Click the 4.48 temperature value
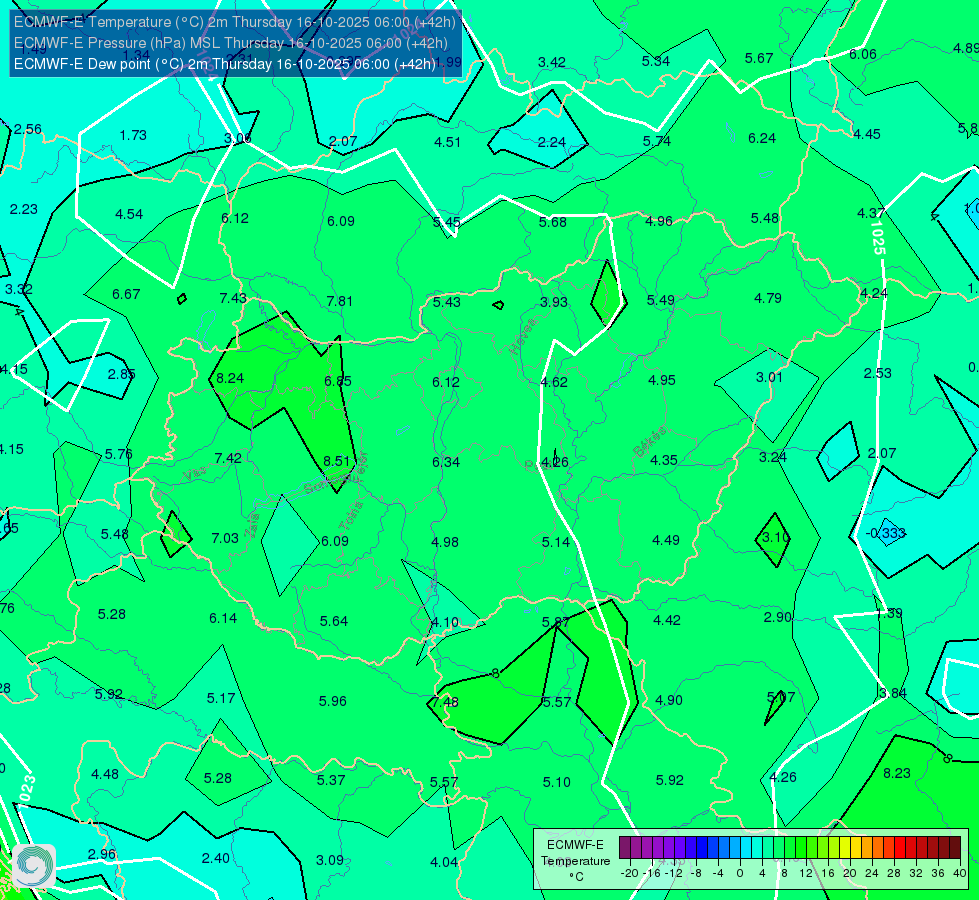This screenshot has width=979, height=900. (105, 774)
